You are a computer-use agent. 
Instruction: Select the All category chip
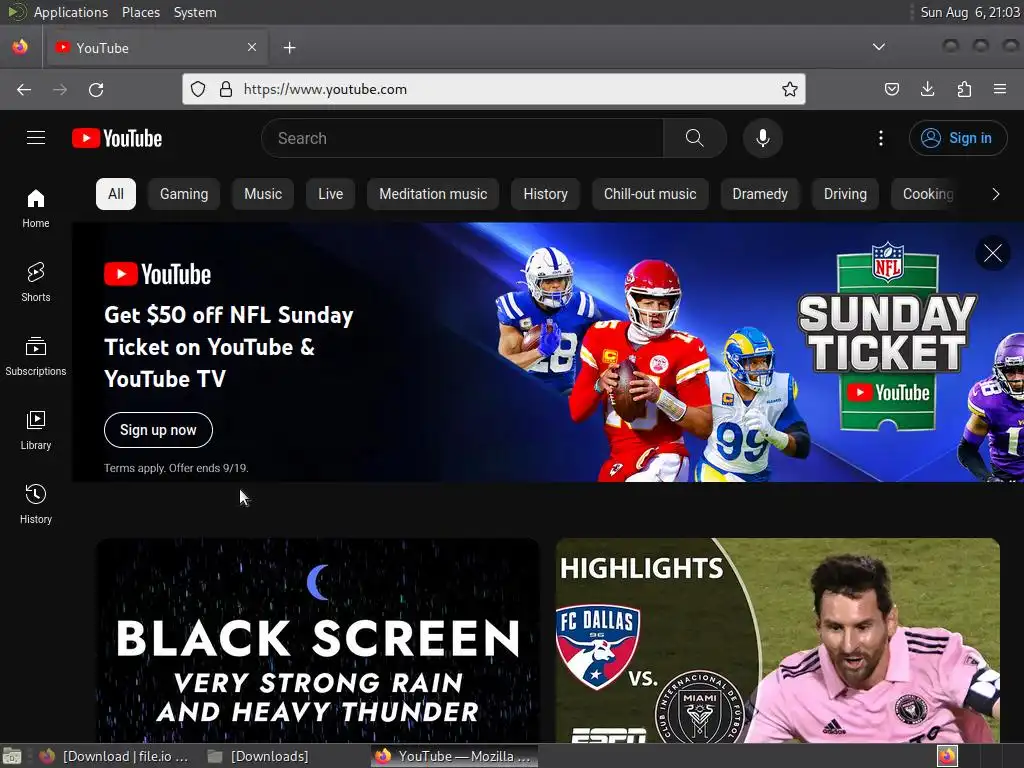pyautogui.click(x=116, y=194)
